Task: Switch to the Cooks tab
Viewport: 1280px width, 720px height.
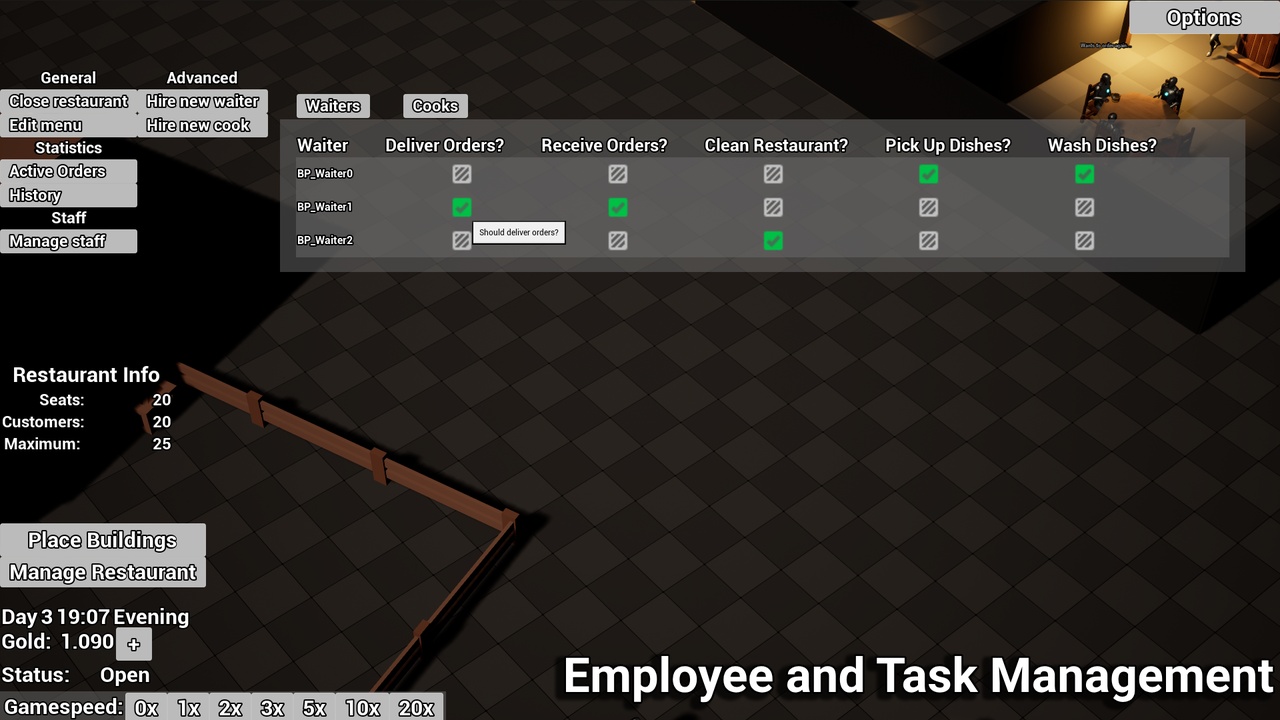Action: coord(435,105)
